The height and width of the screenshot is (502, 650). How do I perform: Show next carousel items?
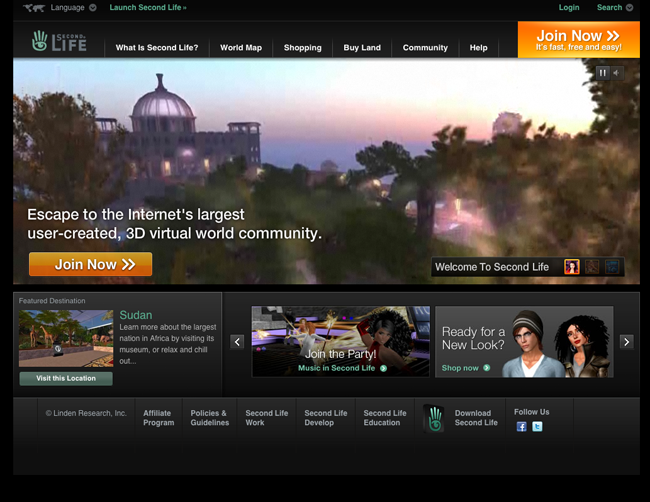pos(626,342)
